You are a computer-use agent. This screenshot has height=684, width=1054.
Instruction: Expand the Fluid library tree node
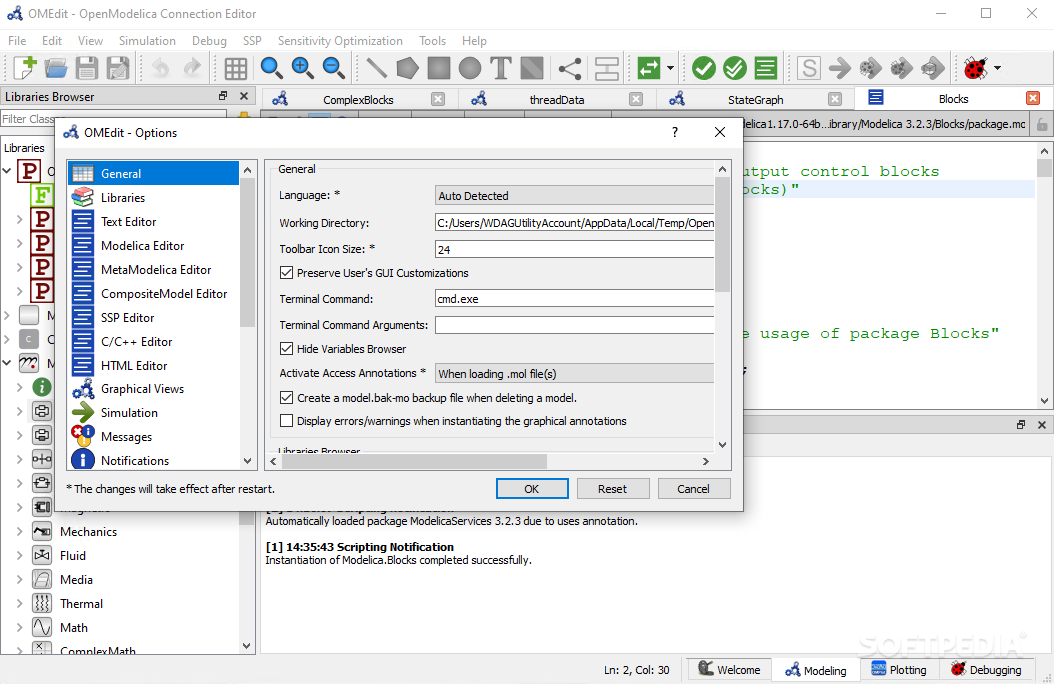[19, 556]
